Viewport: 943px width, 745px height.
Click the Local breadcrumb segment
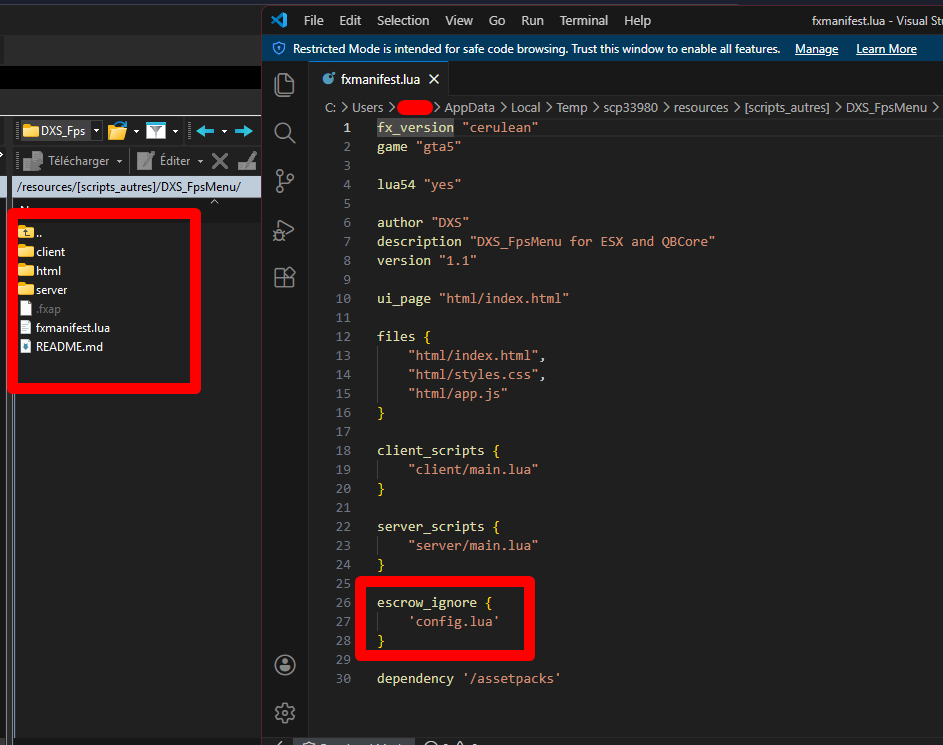point(526,108)
